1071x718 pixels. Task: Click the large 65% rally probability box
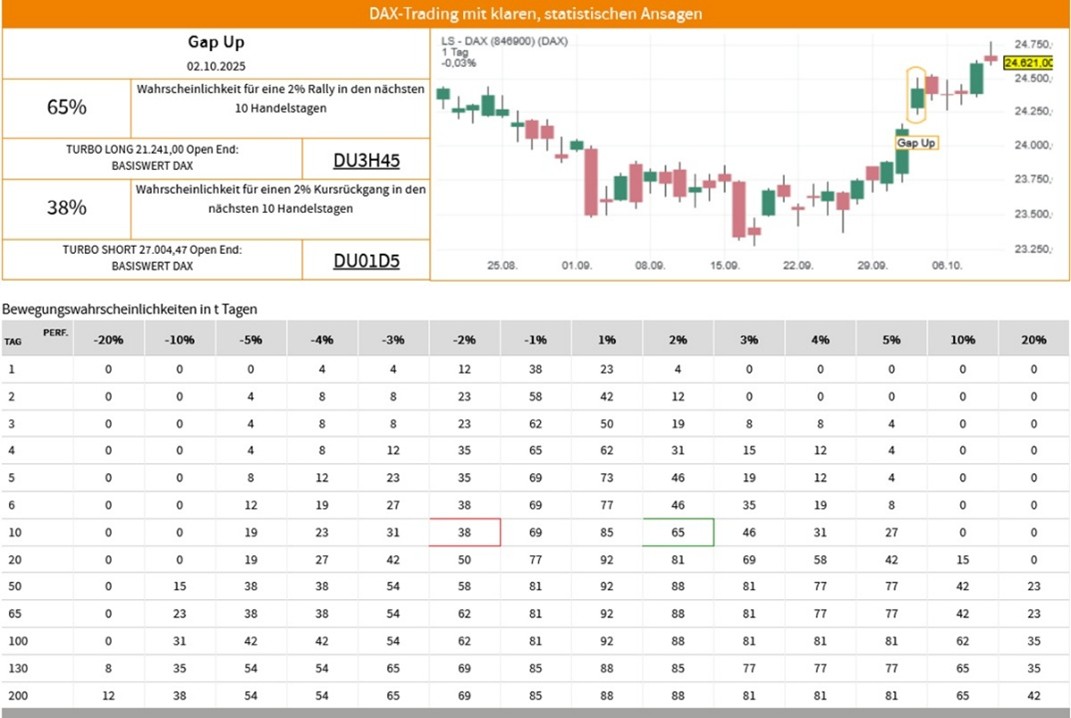coord(67,107)
